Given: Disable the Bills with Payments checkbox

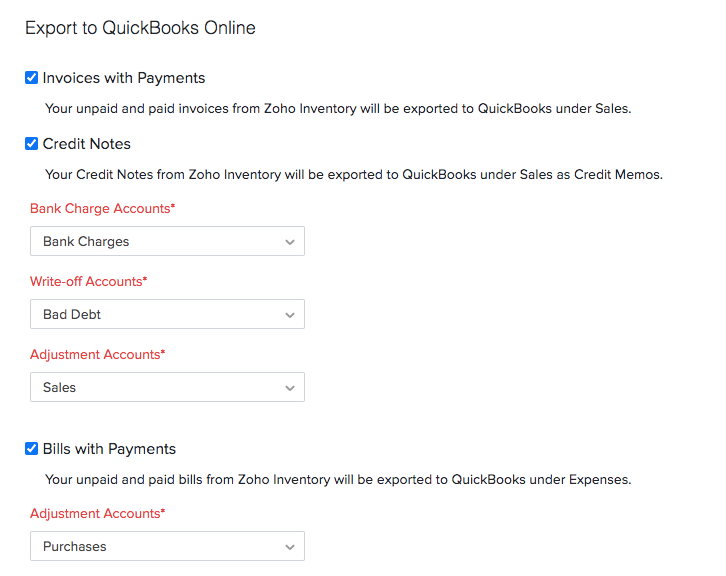Looking at the screenshot, I should click(x=32, y=449).
